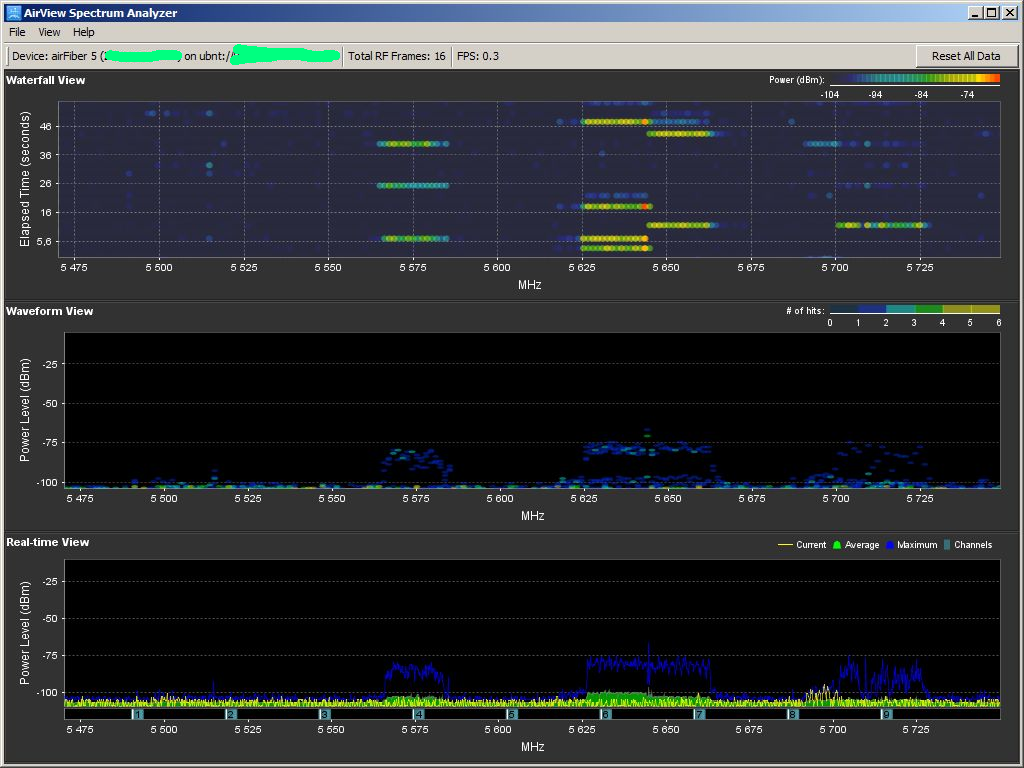This screenshot has height=768, width=1024.
Task: Click the Reset All Data button
Action: 966,56
